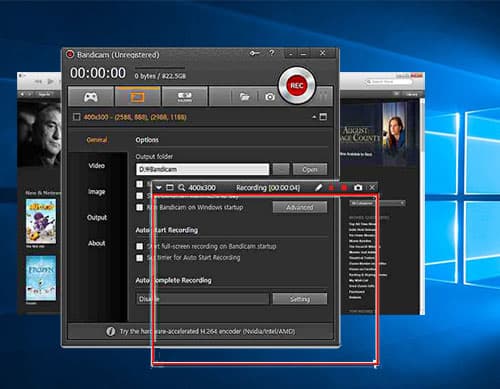
Task: Select Device Recording mode HDMI icon
Action: click(x=184, y=97)
